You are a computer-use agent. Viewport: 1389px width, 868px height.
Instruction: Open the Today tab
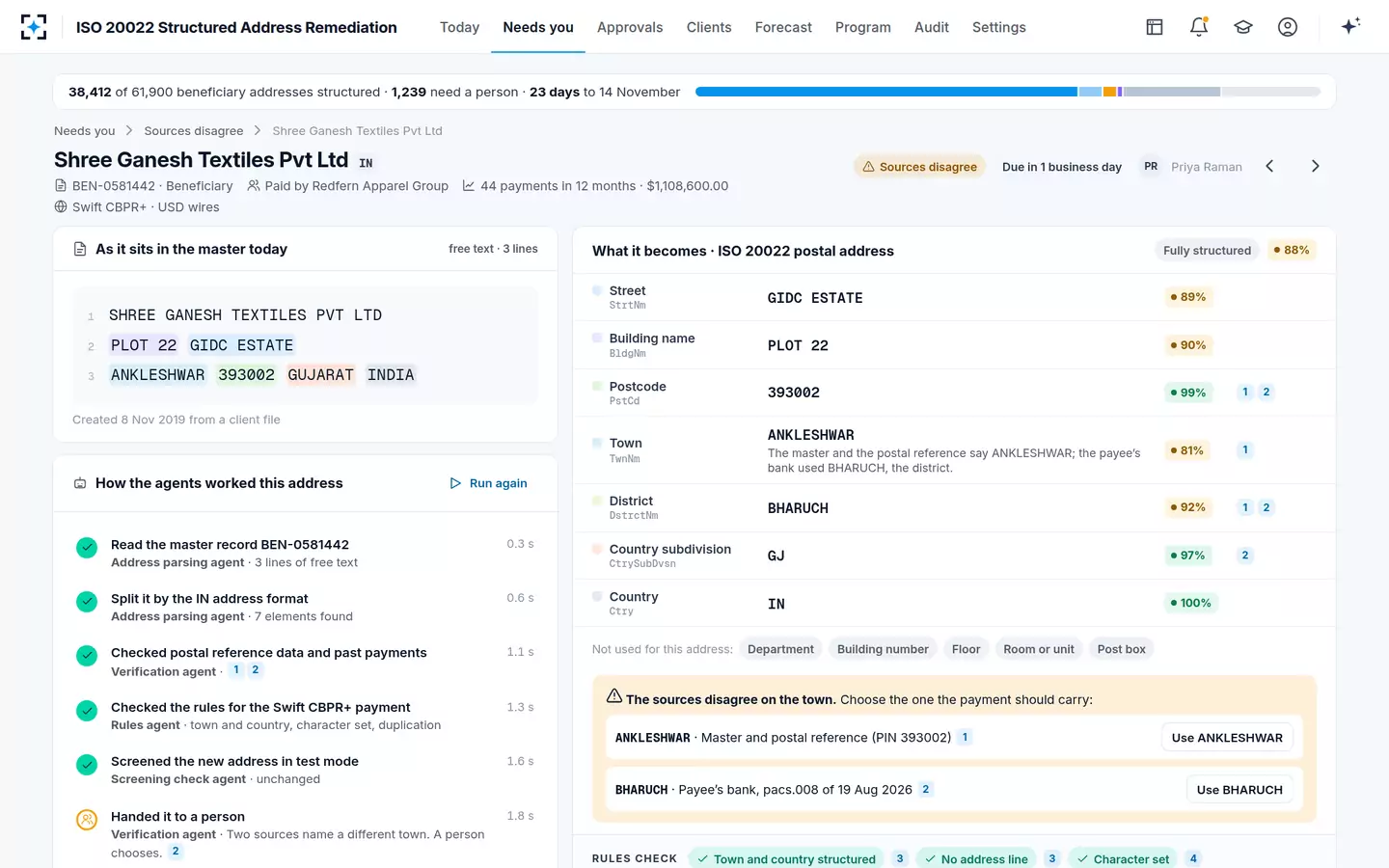coord(459,27)
